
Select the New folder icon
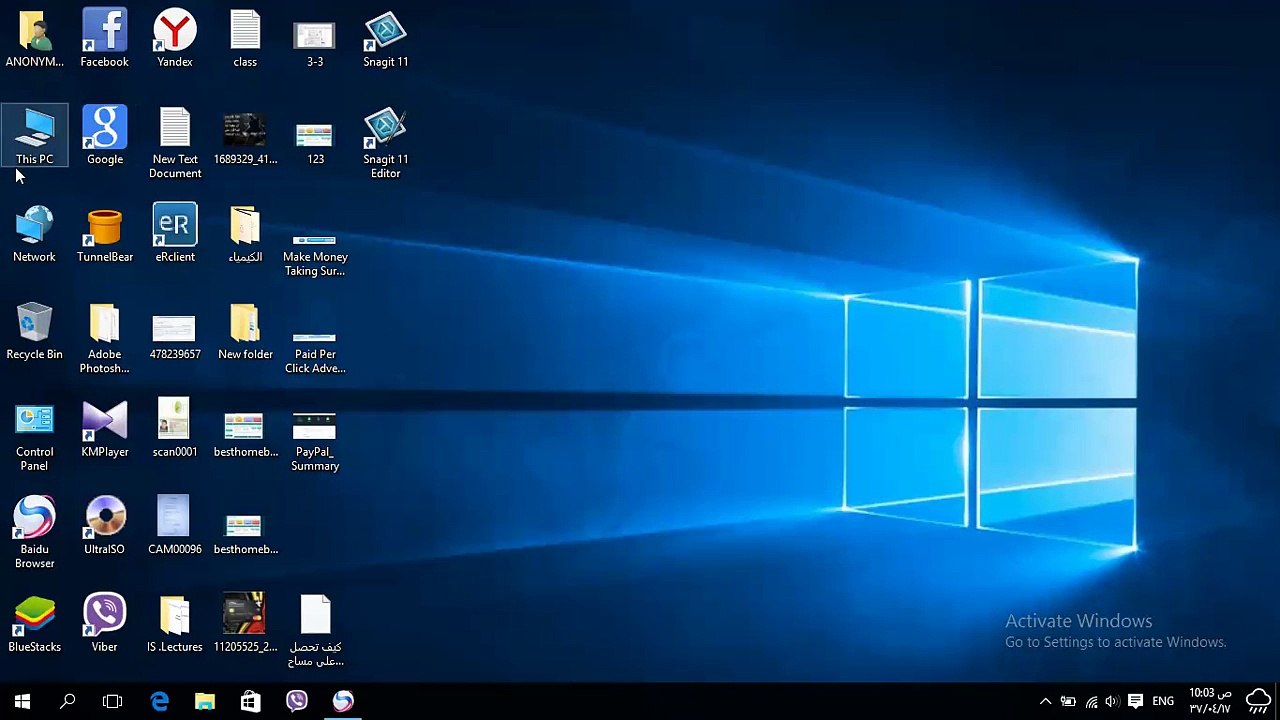point(245,331)
